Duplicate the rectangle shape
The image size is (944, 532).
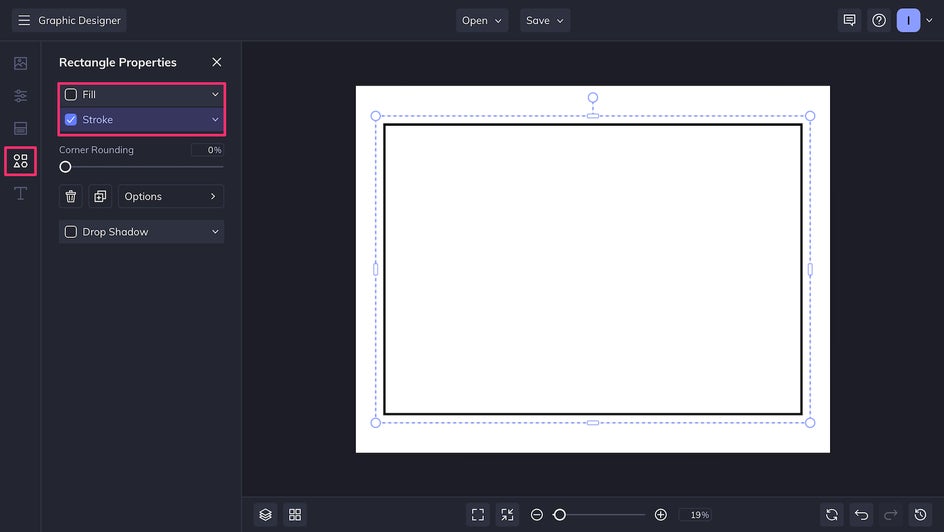pyautogui.click(x=100, y=196)
